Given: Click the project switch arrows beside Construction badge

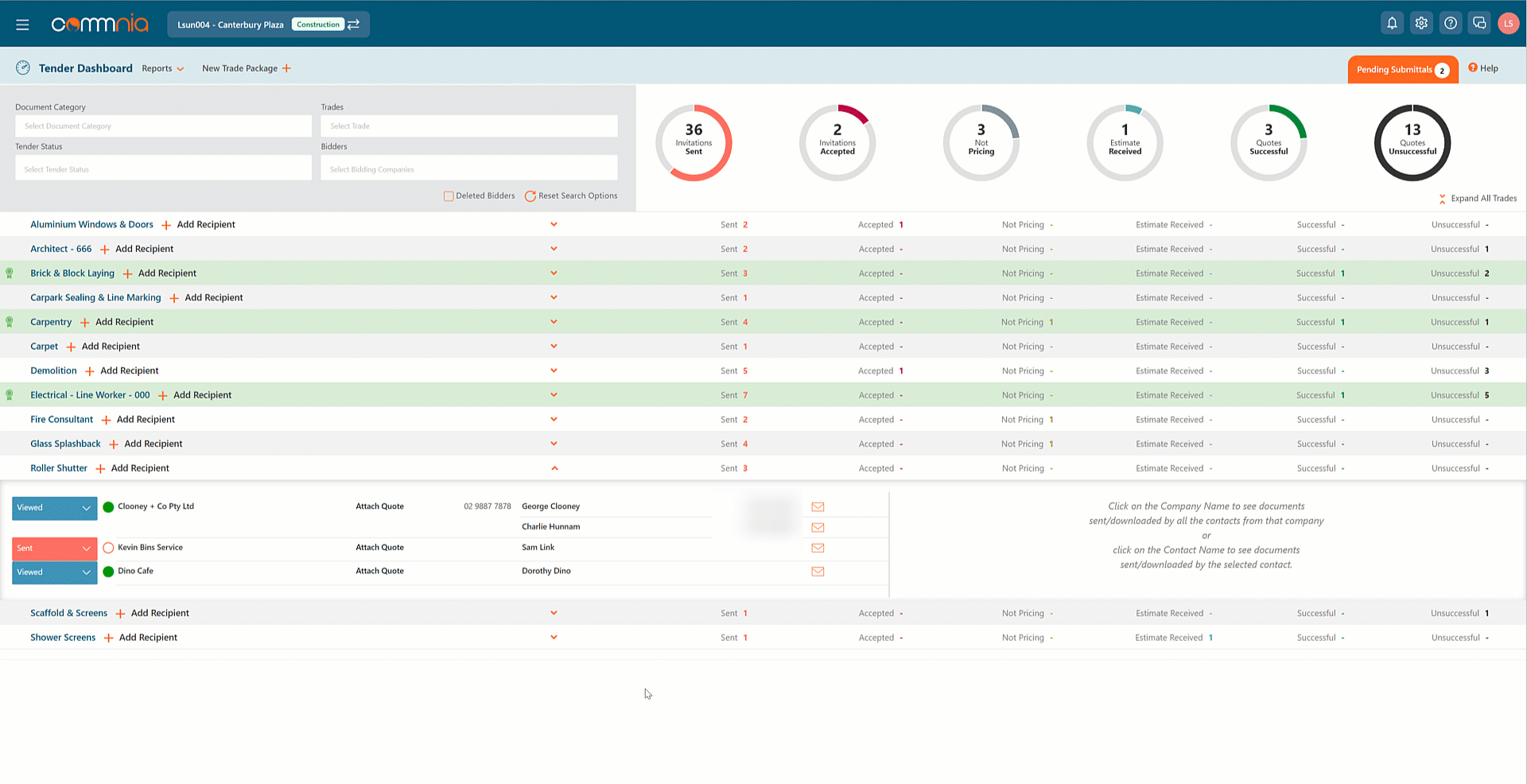Looking at the screenshot, I should click(353, 24).
